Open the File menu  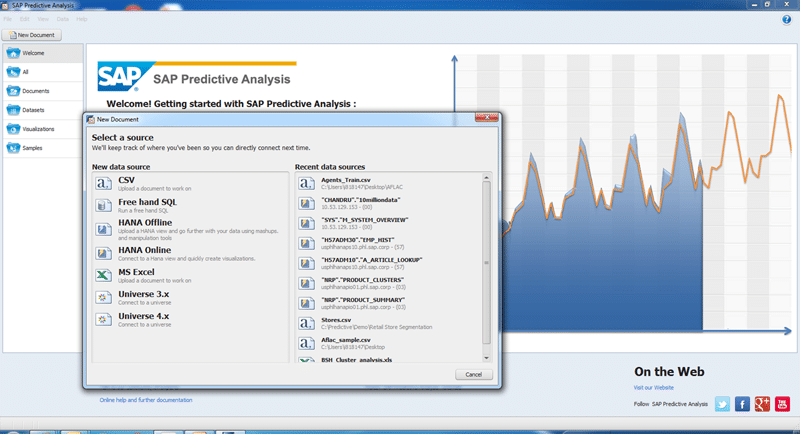(x=8, y=19)
